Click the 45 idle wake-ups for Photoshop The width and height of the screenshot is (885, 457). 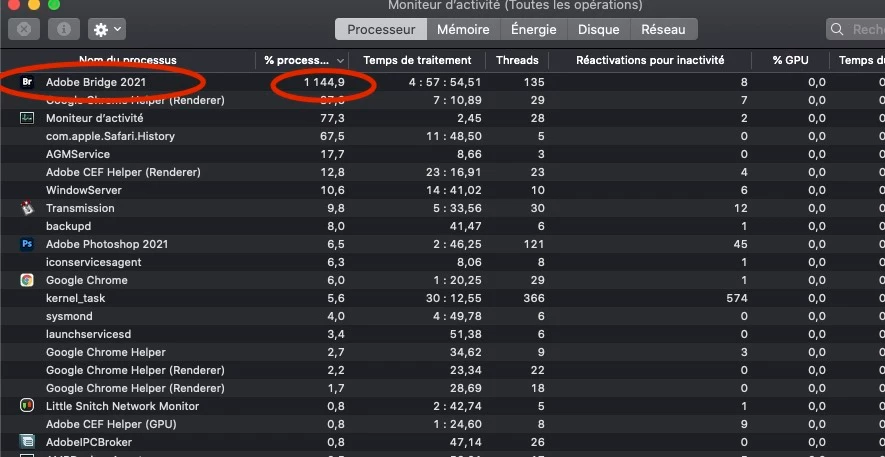741,244
